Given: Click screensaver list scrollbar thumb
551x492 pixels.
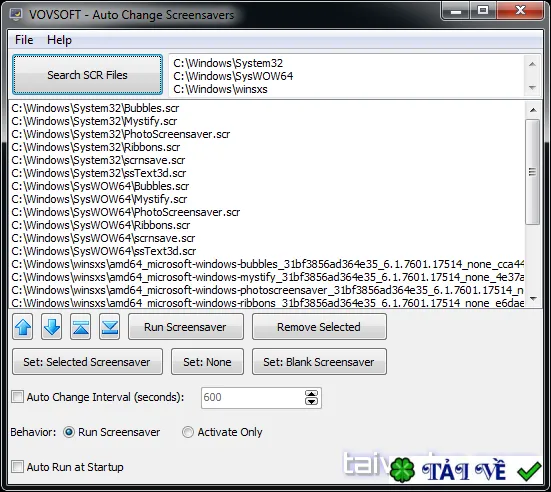Looking at the screenshot, I should tap(533, 172).
